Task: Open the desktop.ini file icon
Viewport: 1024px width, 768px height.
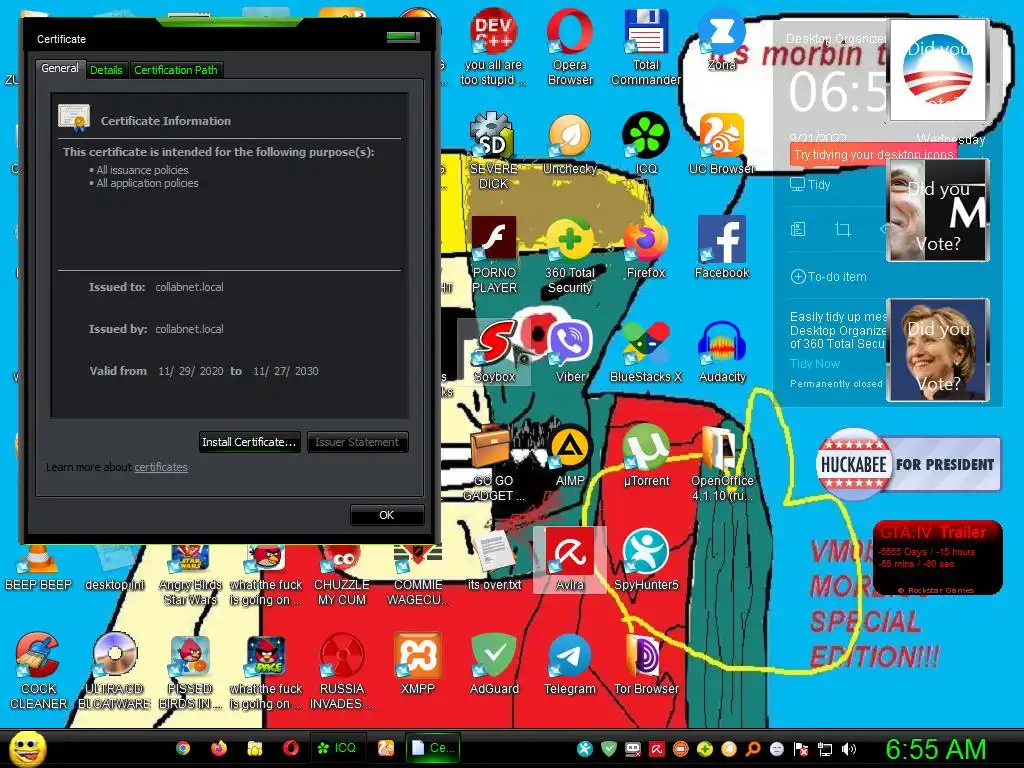Action: click(x=114, y=569)
